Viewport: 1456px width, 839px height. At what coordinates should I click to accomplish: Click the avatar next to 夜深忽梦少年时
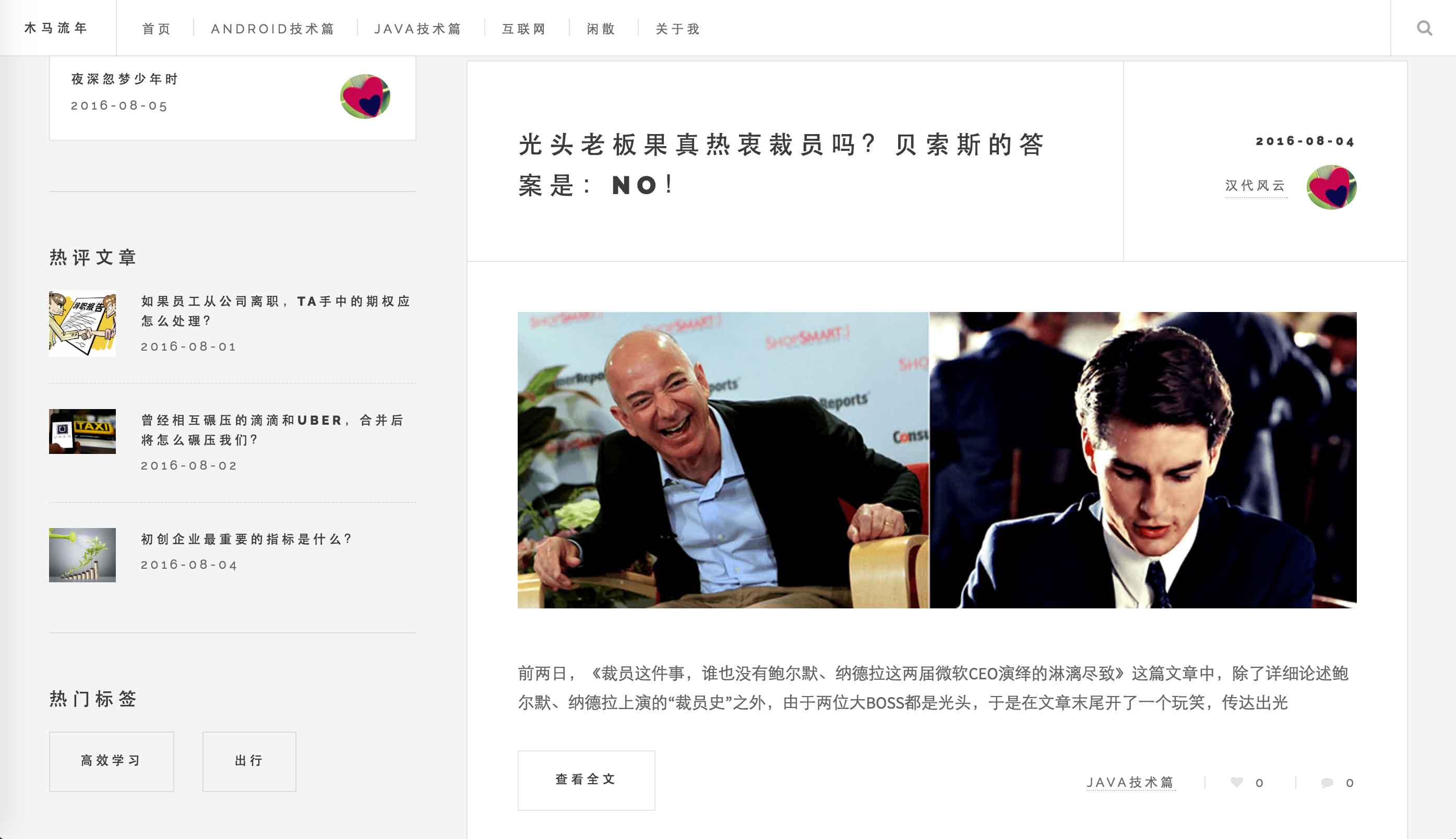pos(365,96)
